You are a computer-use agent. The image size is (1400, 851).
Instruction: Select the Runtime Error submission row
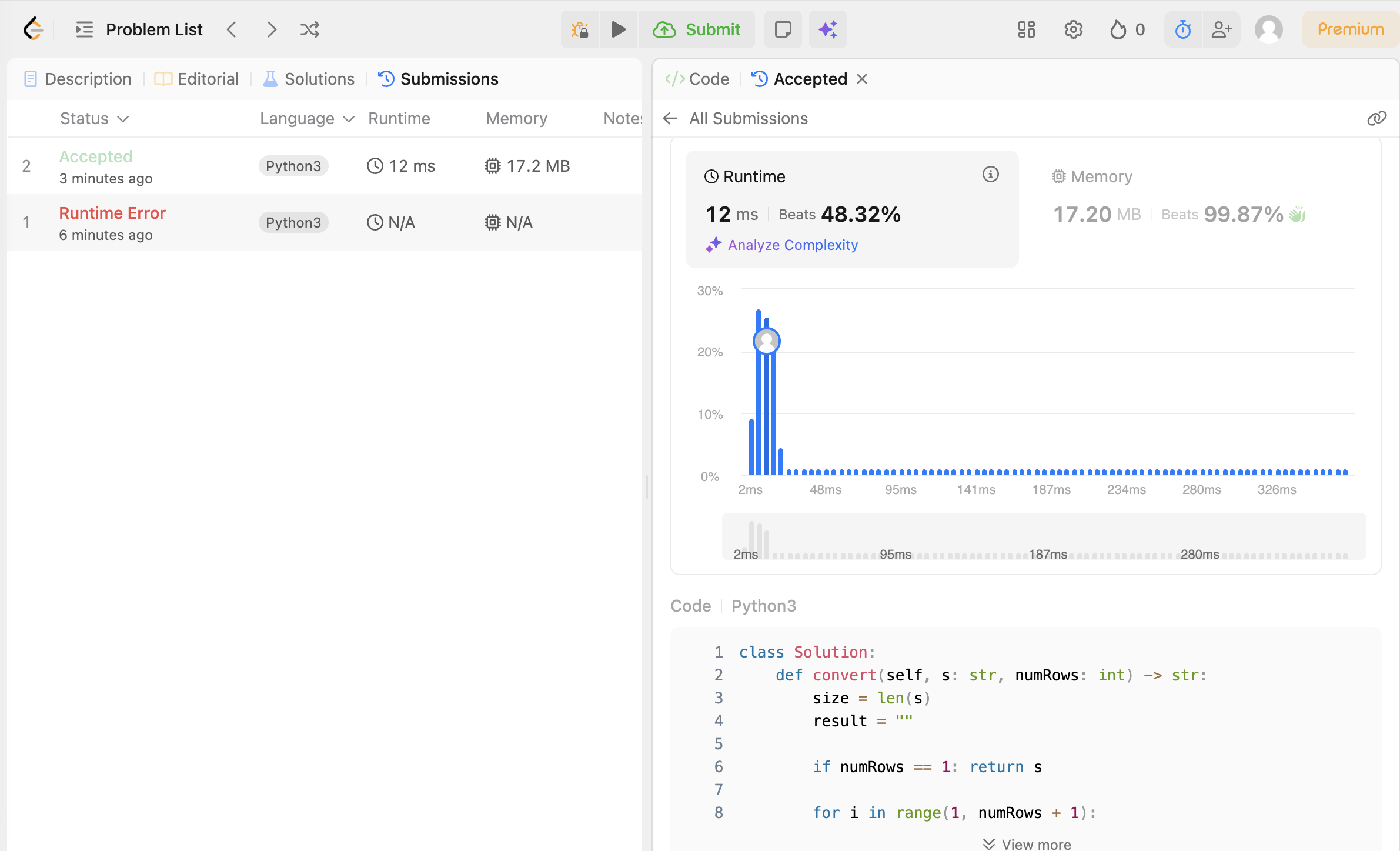click(325, 222)
